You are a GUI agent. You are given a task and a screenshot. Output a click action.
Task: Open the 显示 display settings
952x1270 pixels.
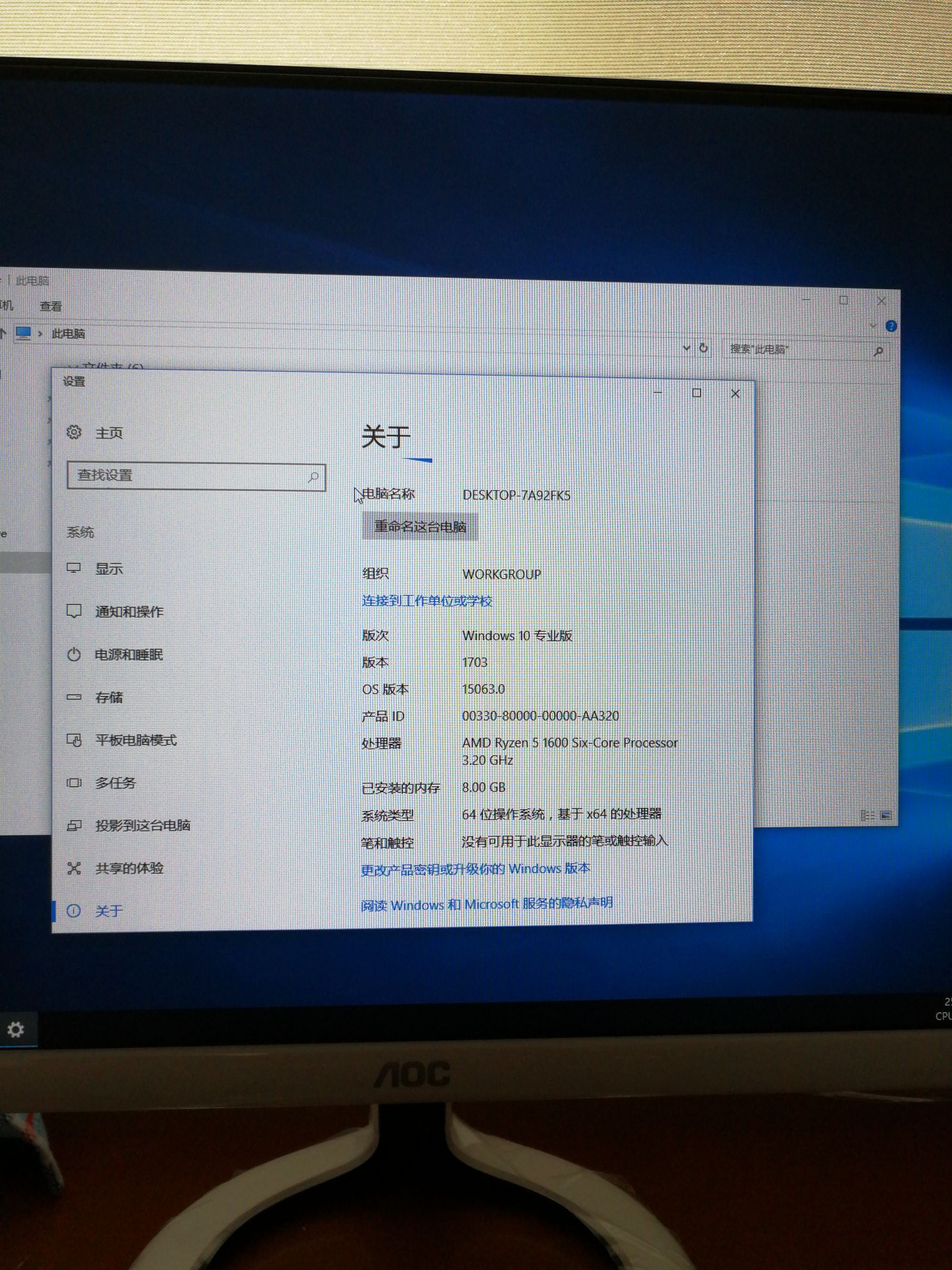(x=109, y=568)
